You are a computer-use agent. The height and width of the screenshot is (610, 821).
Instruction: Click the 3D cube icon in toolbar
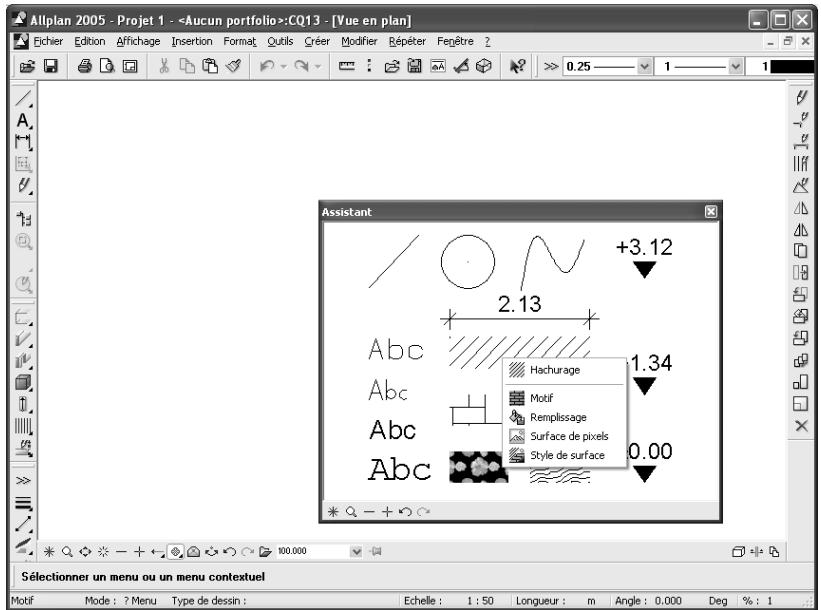click(484, 66)
